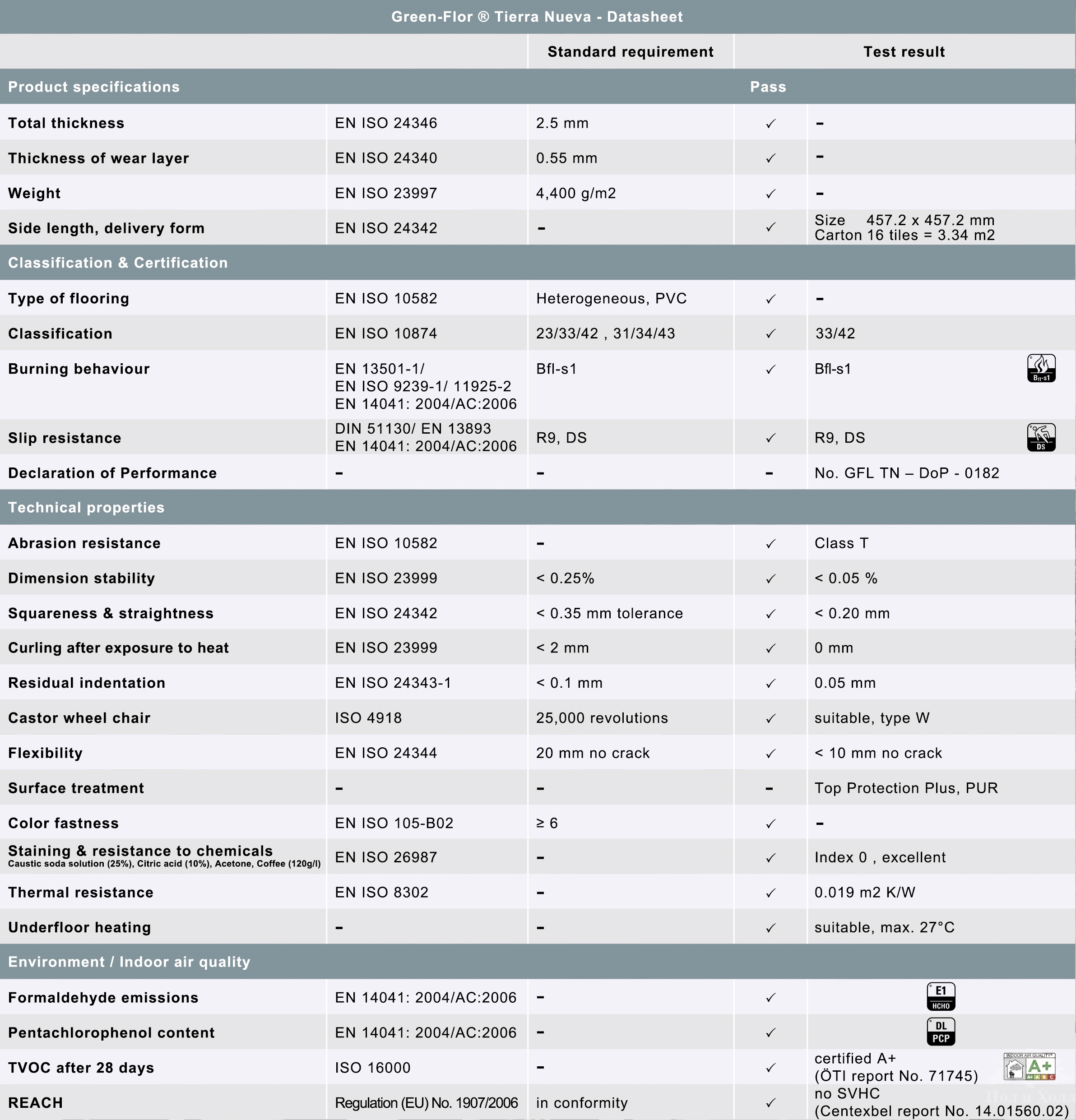Click the 0.55 mm wear layer value
This screenshot has width=1076, height=1120.
pyautogui.click(x=567, y=158)
